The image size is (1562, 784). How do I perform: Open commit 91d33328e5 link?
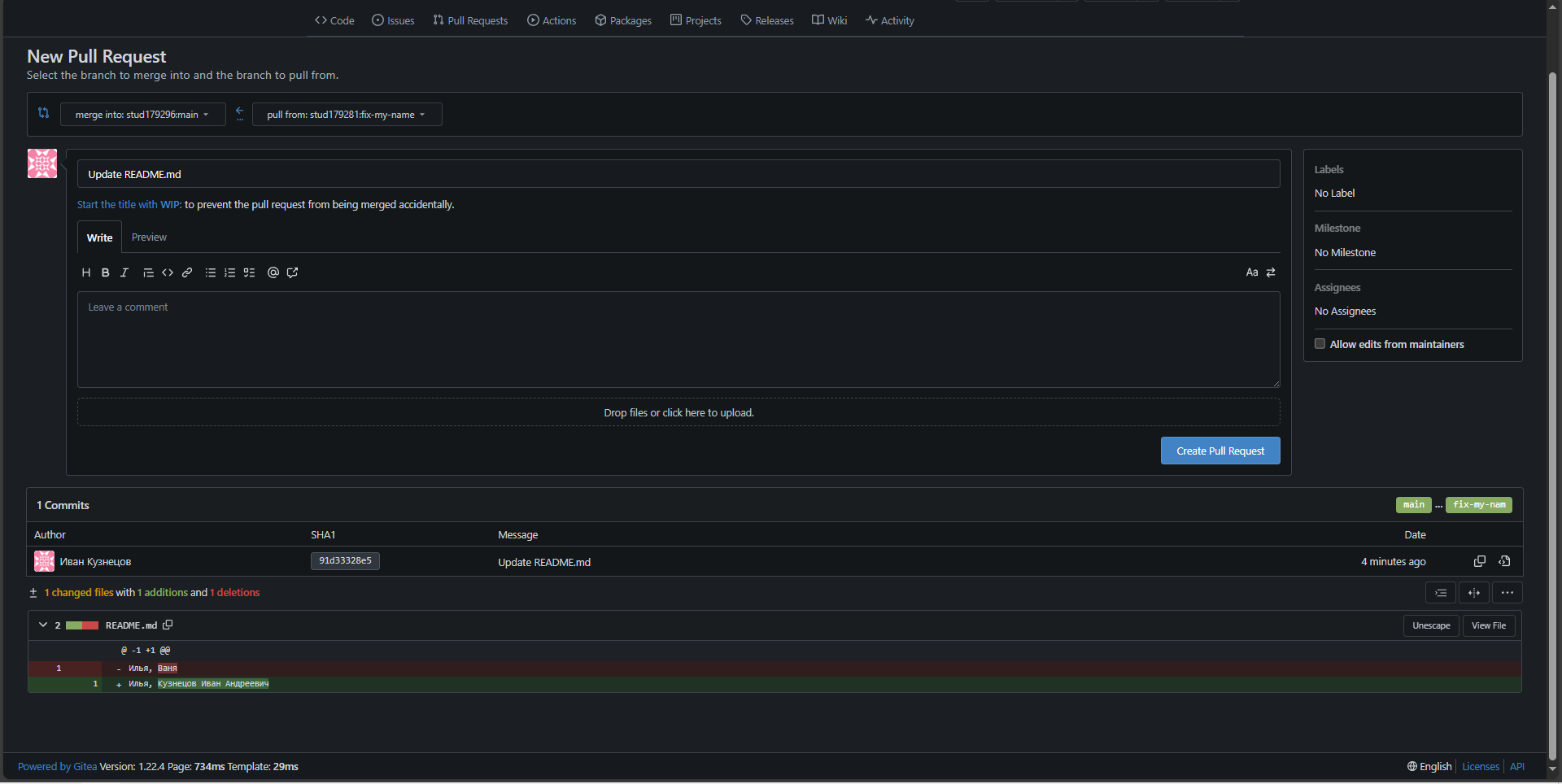pos(345,561)
